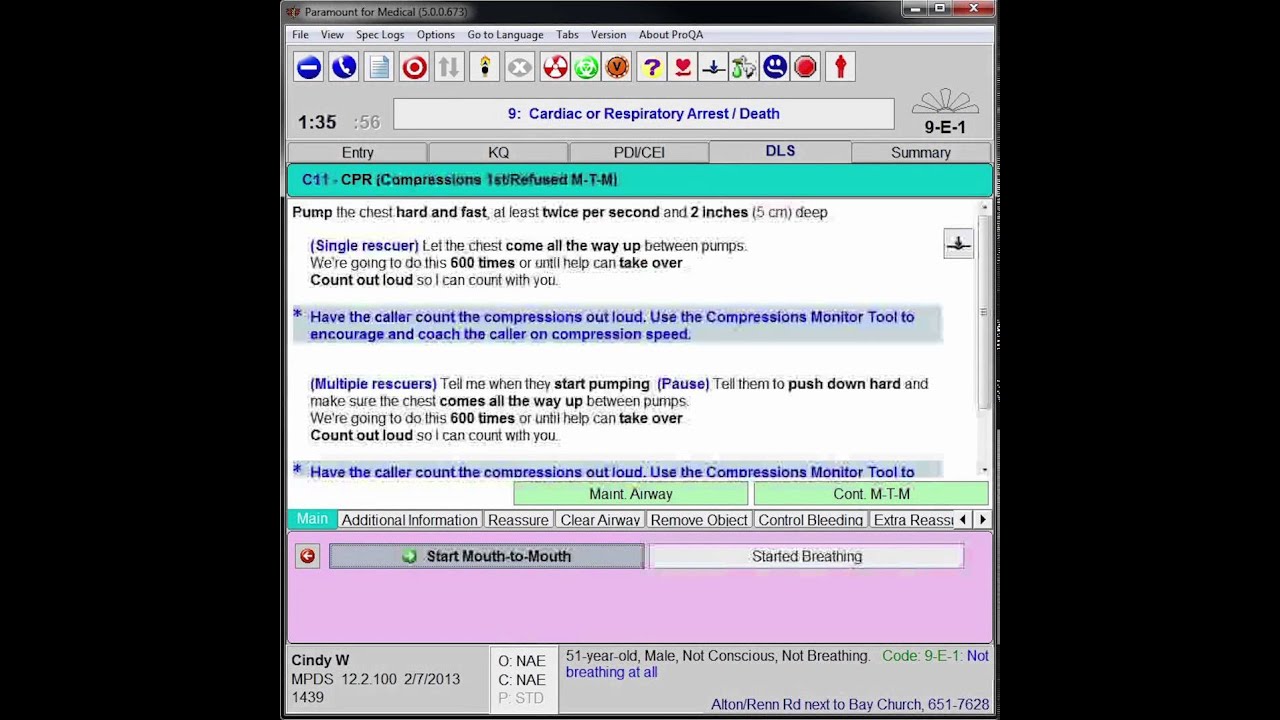The image size is (1280, 720).
Task: Click the traffic light toolbar icon
Action: pyautogui.click(x=484, y=67)
